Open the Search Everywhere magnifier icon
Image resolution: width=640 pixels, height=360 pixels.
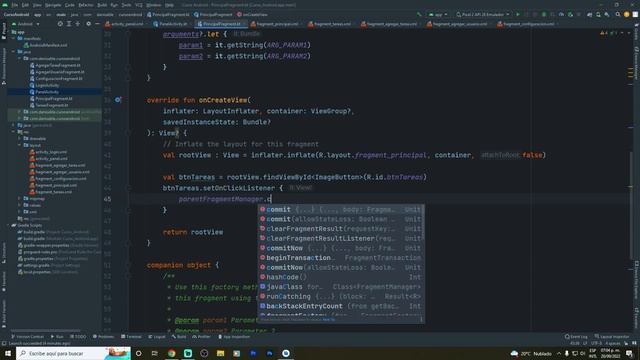click(618, 14)
